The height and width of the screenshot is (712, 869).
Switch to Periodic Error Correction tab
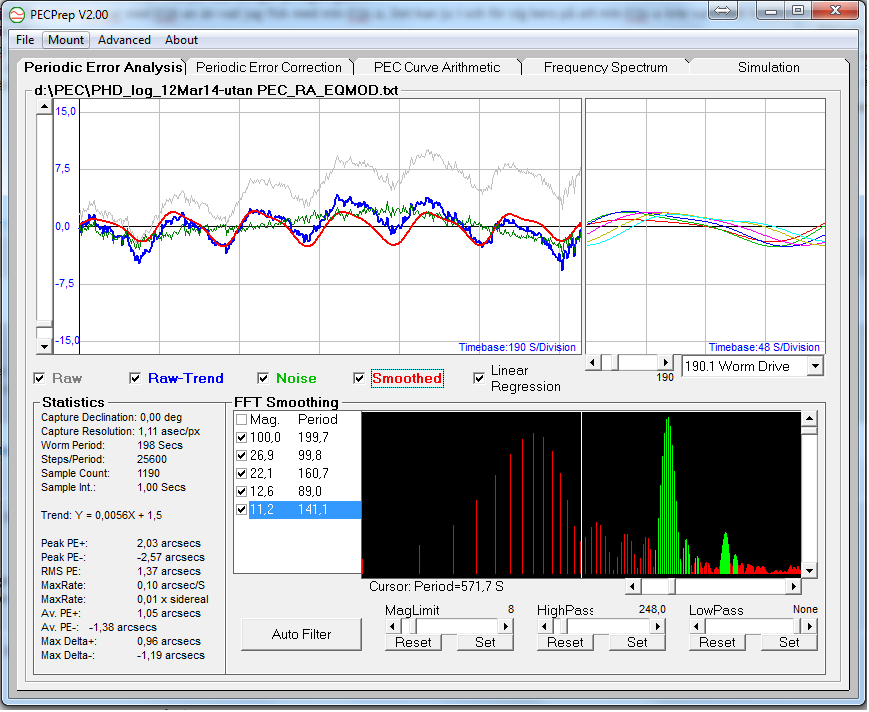(x=269, y=68)
